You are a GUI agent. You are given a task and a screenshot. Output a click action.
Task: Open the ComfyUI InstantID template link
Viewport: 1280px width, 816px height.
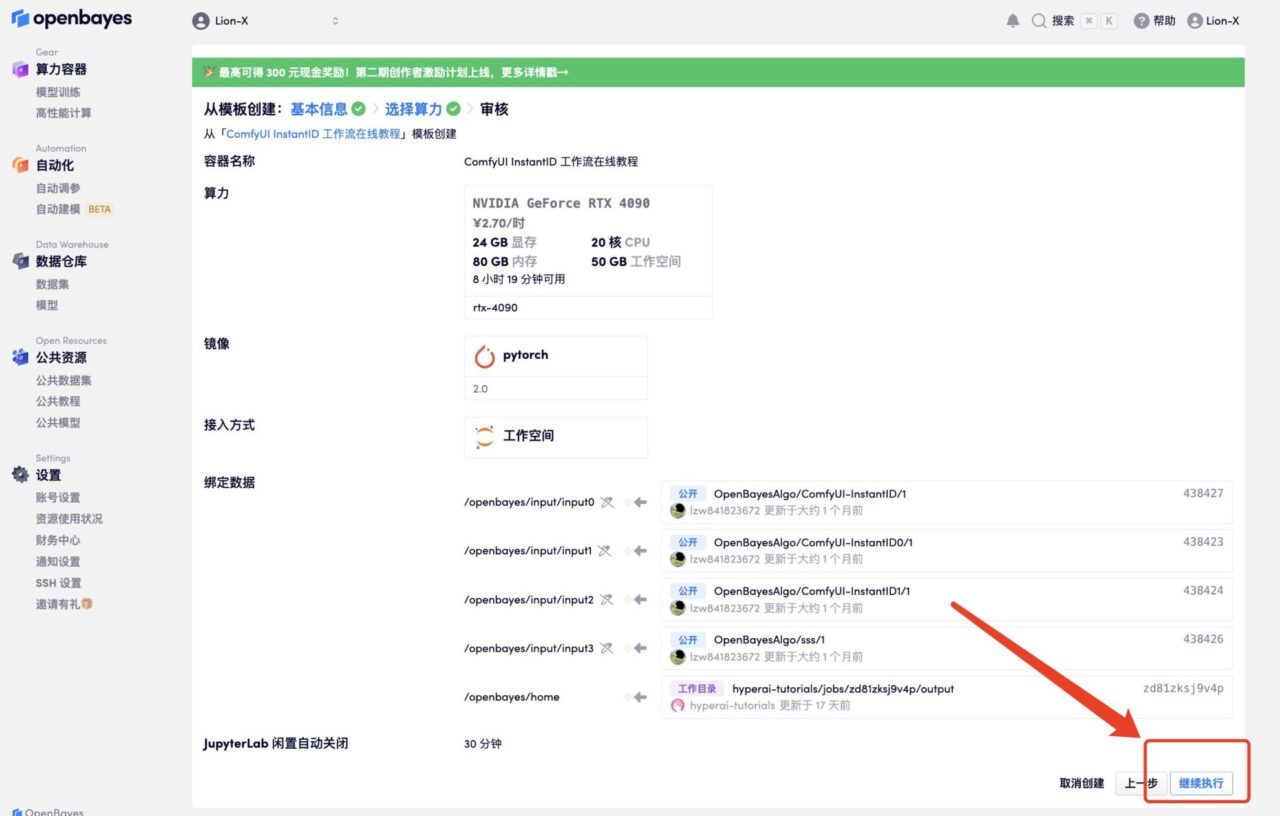(313, 134)
